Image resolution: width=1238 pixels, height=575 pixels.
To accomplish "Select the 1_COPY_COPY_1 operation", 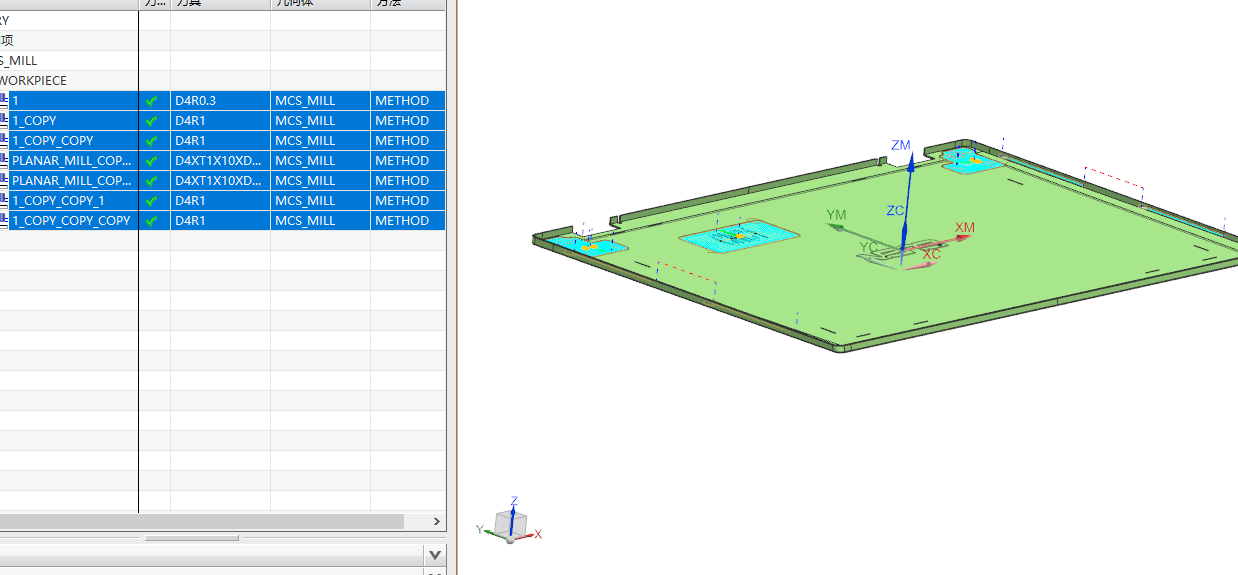I will point(58,201).
